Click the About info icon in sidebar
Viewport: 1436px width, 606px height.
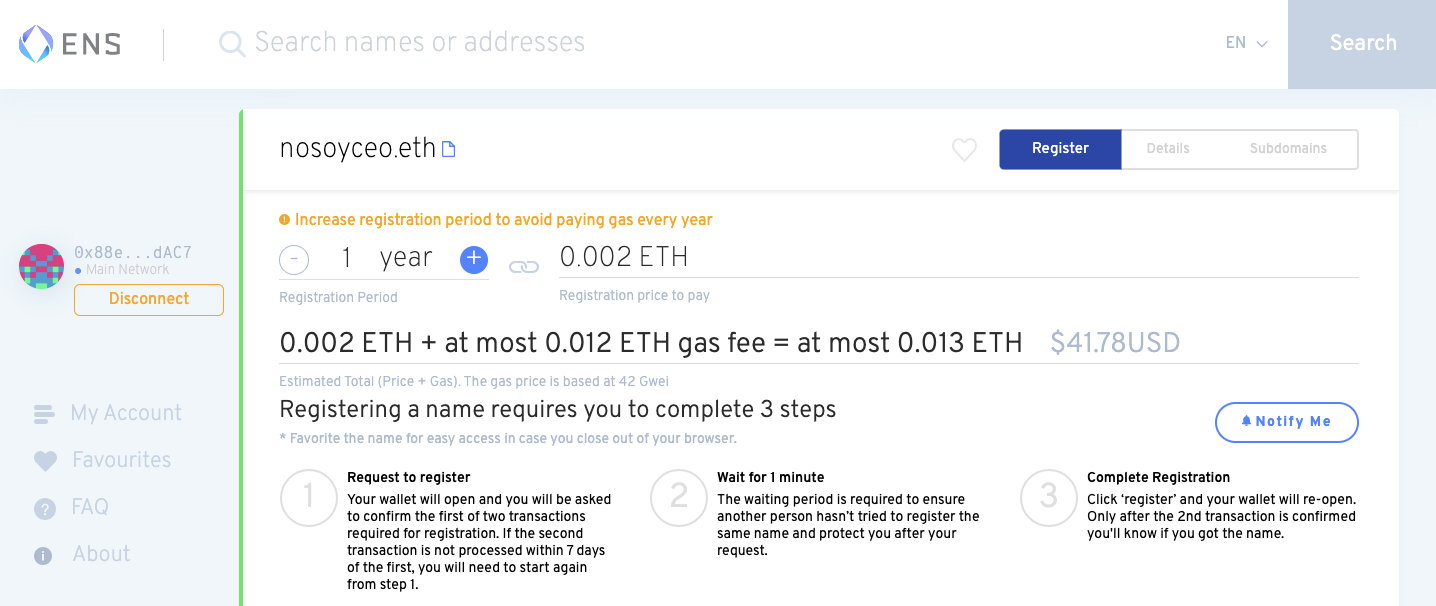pyautogui.click(x=44, y=554)
